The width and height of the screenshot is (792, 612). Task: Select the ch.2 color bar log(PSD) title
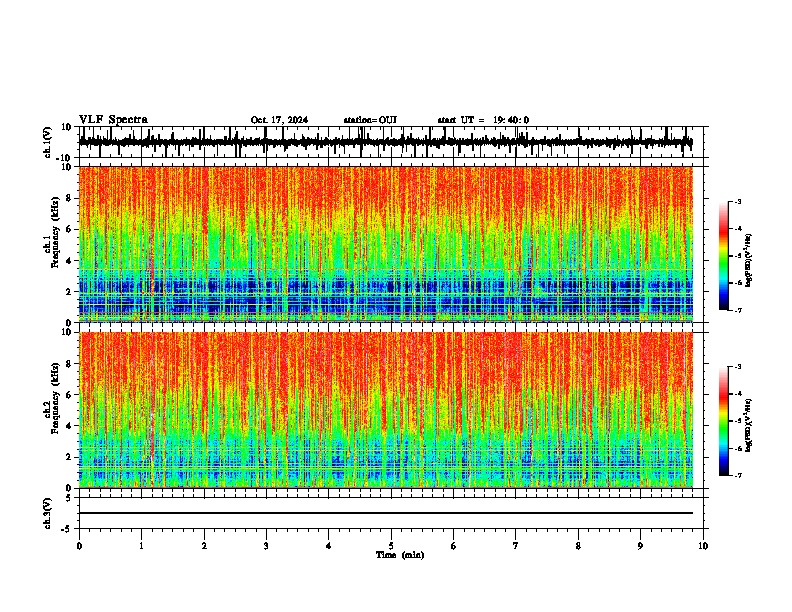coord(749,425)
